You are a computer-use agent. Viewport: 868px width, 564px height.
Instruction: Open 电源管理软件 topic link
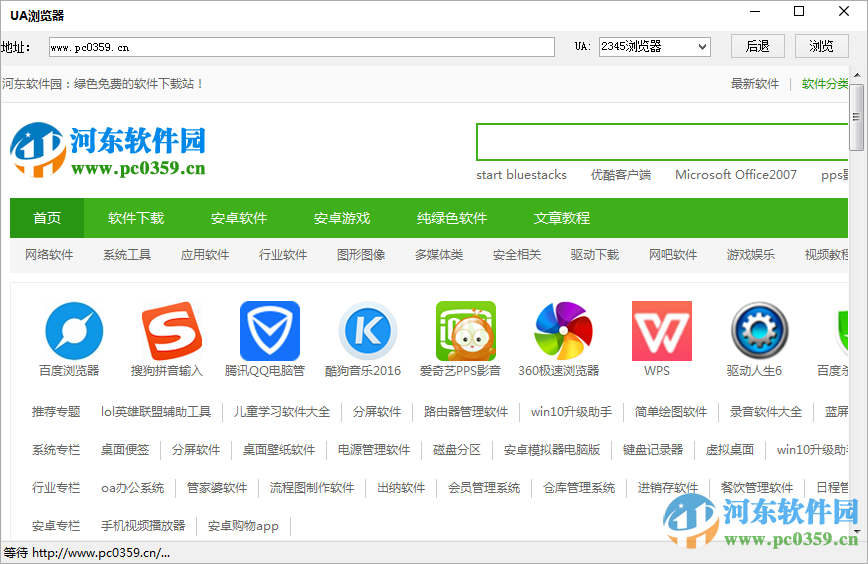(x=374, y=449)
